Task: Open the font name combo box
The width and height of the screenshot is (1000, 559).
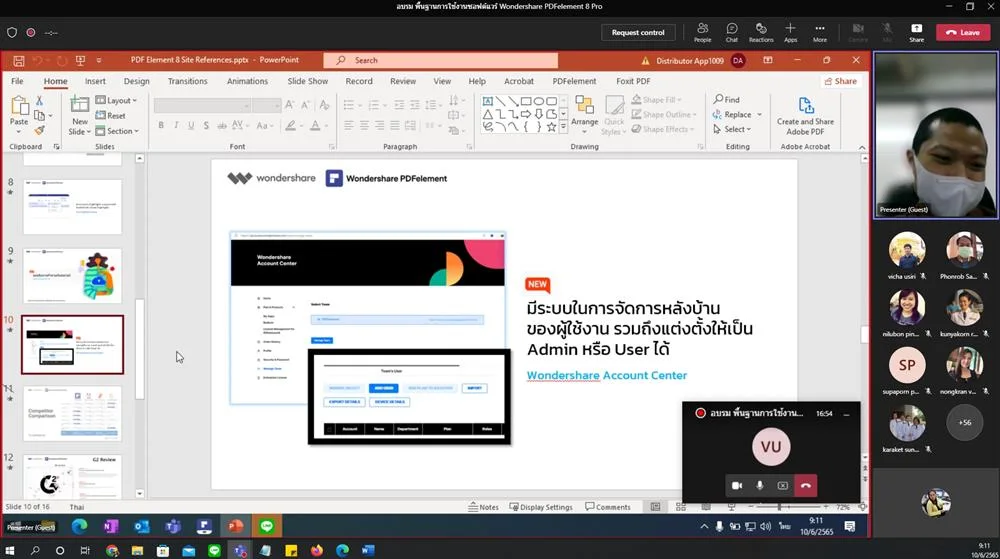Action: (x=202, y=105)
